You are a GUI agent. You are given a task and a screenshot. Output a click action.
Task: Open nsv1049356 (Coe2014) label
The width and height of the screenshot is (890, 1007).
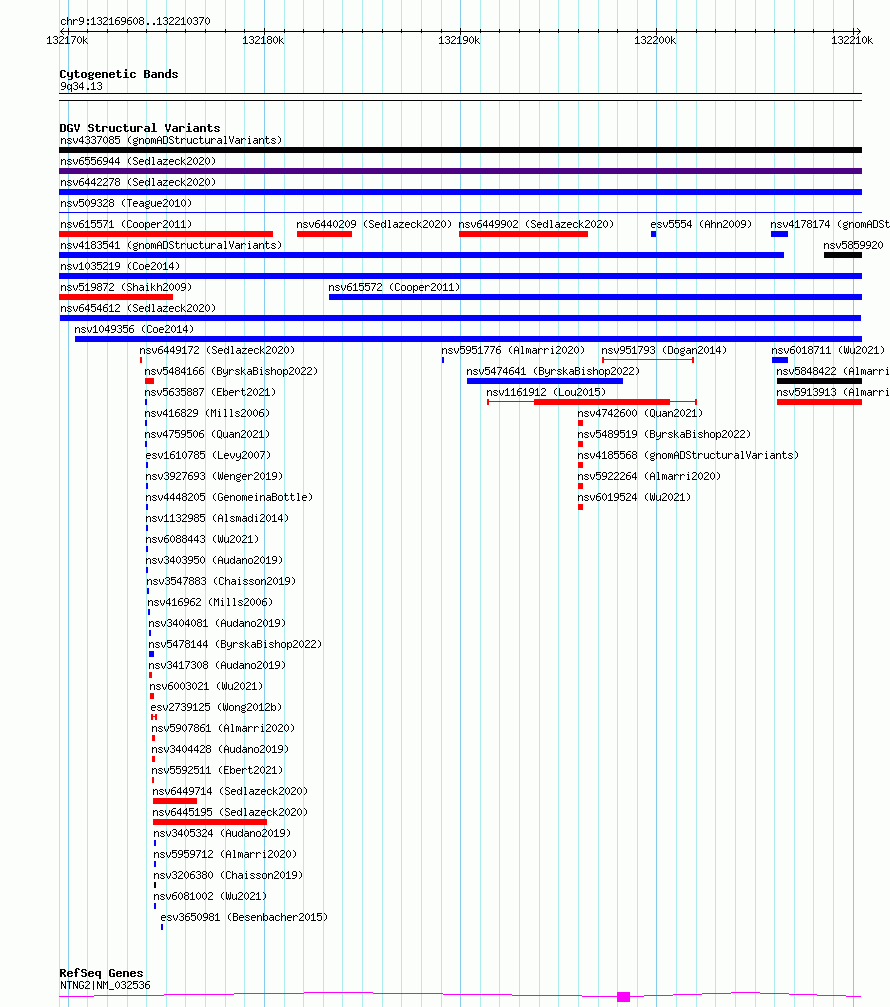(x=134, y=329)
